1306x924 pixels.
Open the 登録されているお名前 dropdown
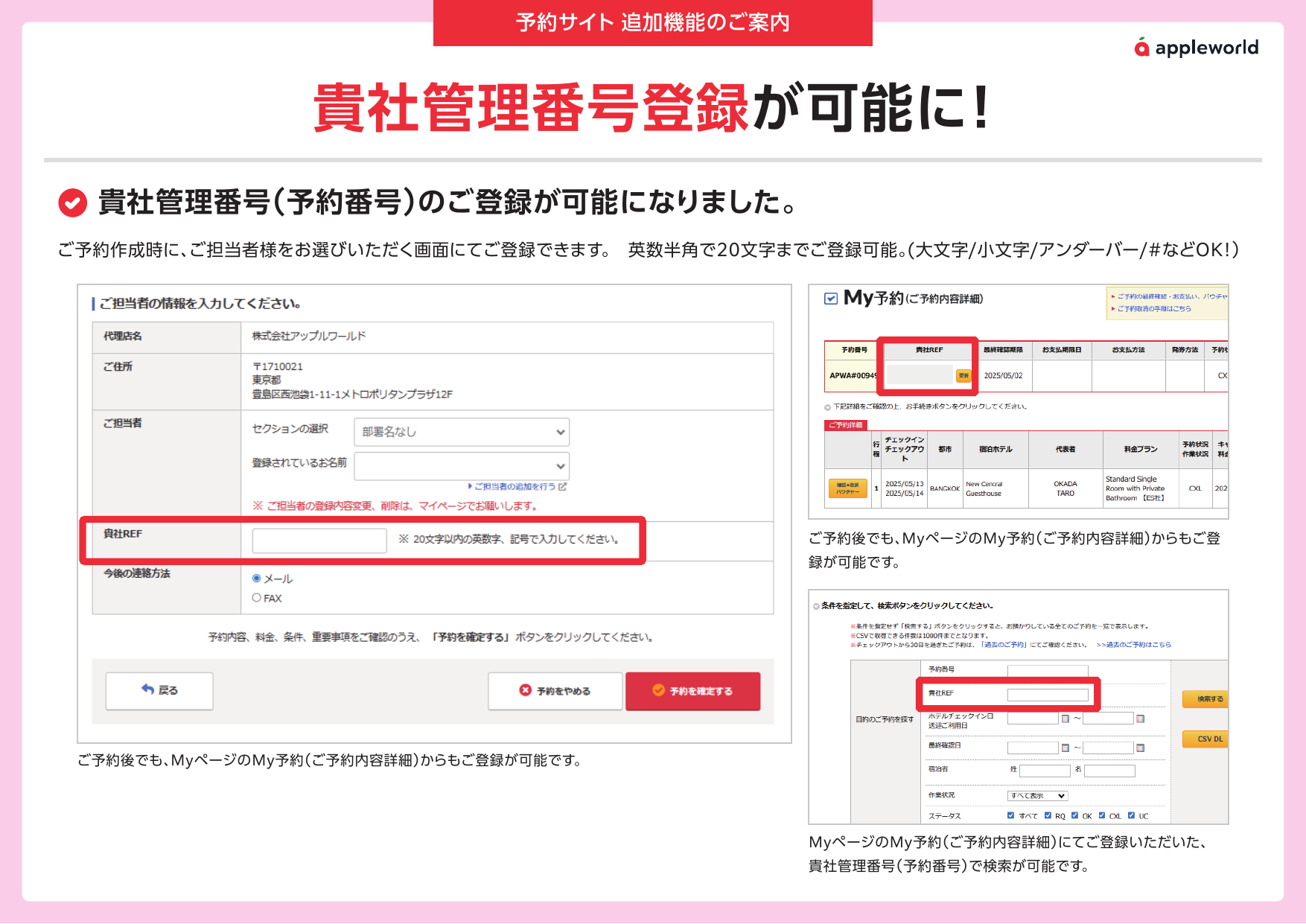click(462, 466)
